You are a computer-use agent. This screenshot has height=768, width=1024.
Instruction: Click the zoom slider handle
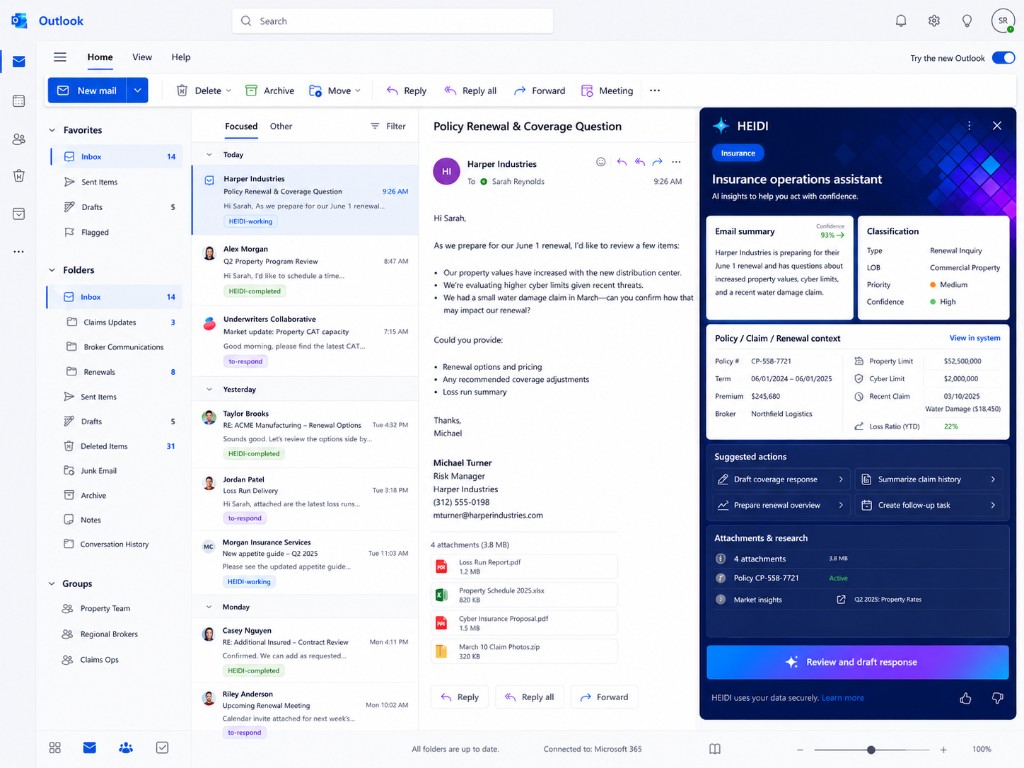pyautogui.click(x=871, y=750)
